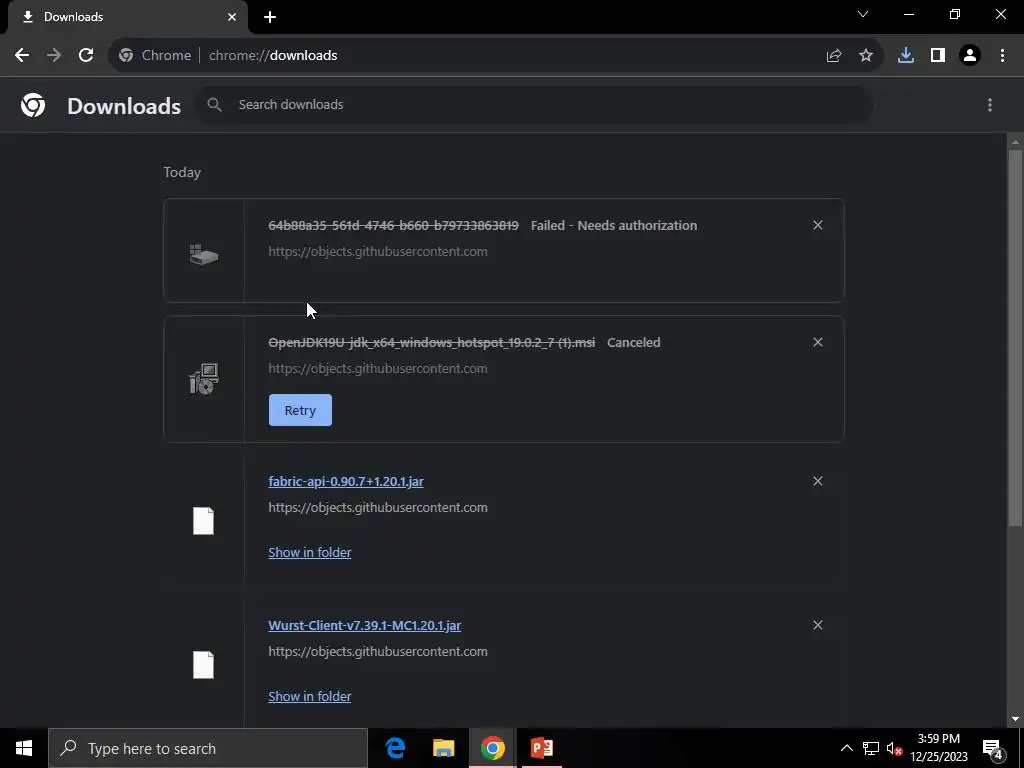The height and width of the screenshot is (768, 1024).
Task: Click the document icon of fabric-api download
Action: click(204, 521)
